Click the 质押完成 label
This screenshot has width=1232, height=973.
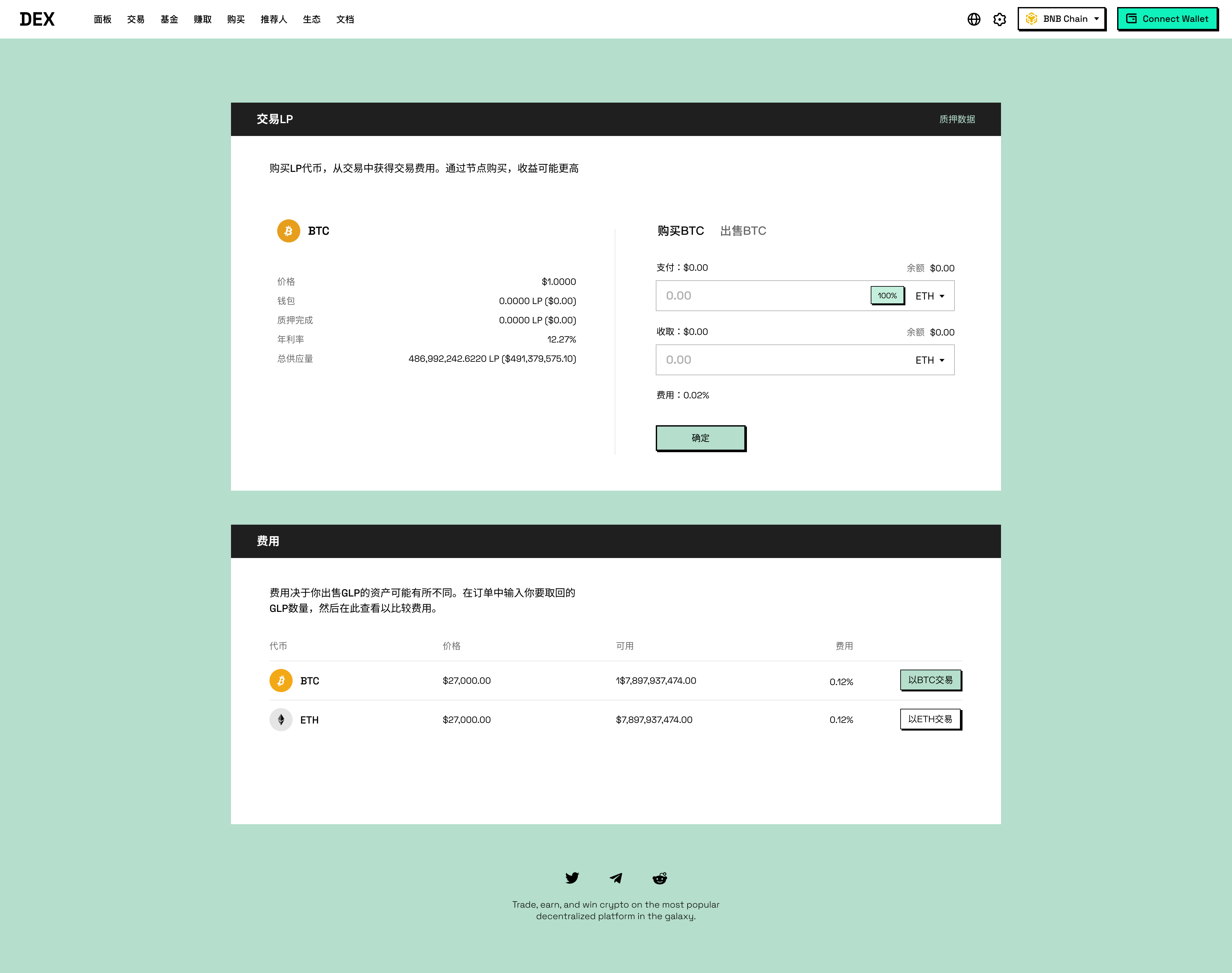click(x=295, y=320)
